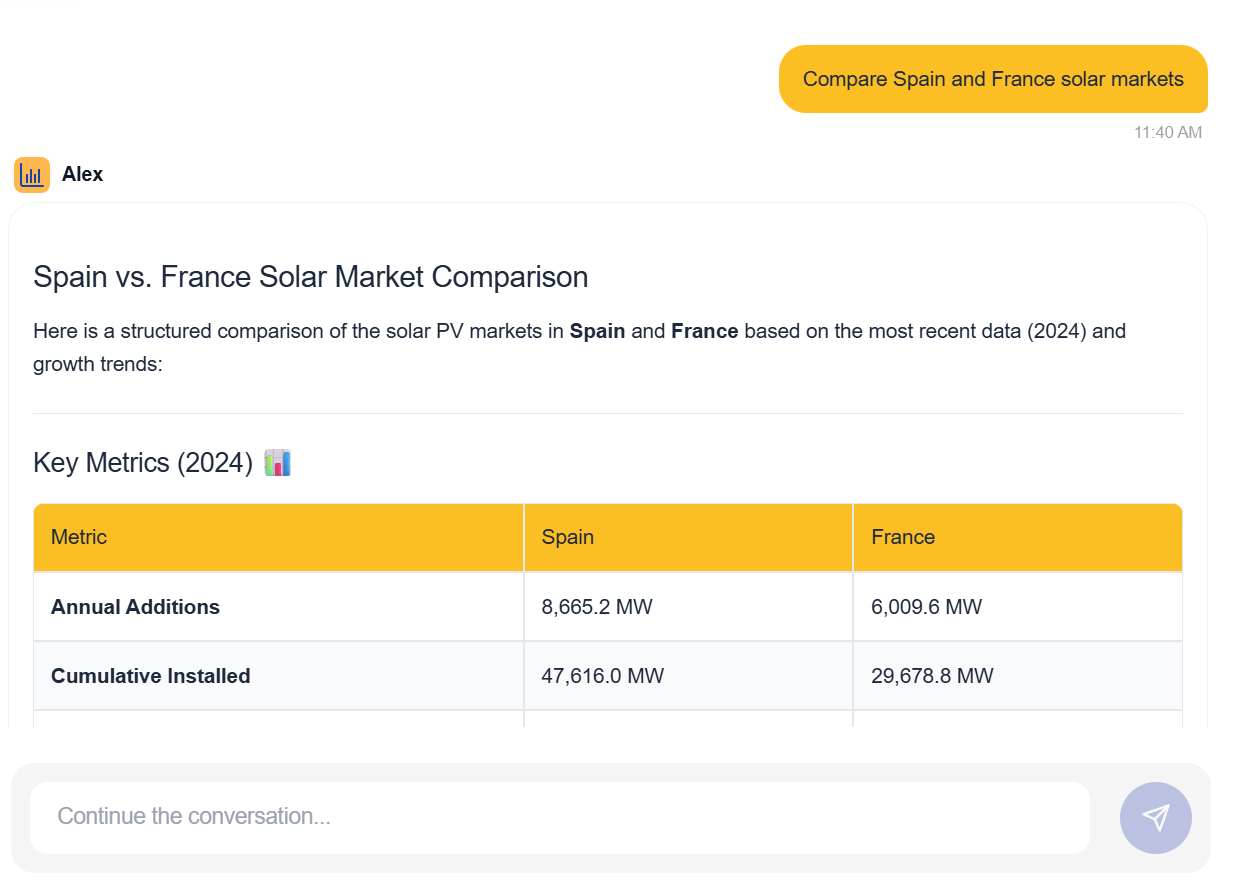Click the user message bubble about solar markets
This screenshot has height=890, width=1233.
pos(992,79)
